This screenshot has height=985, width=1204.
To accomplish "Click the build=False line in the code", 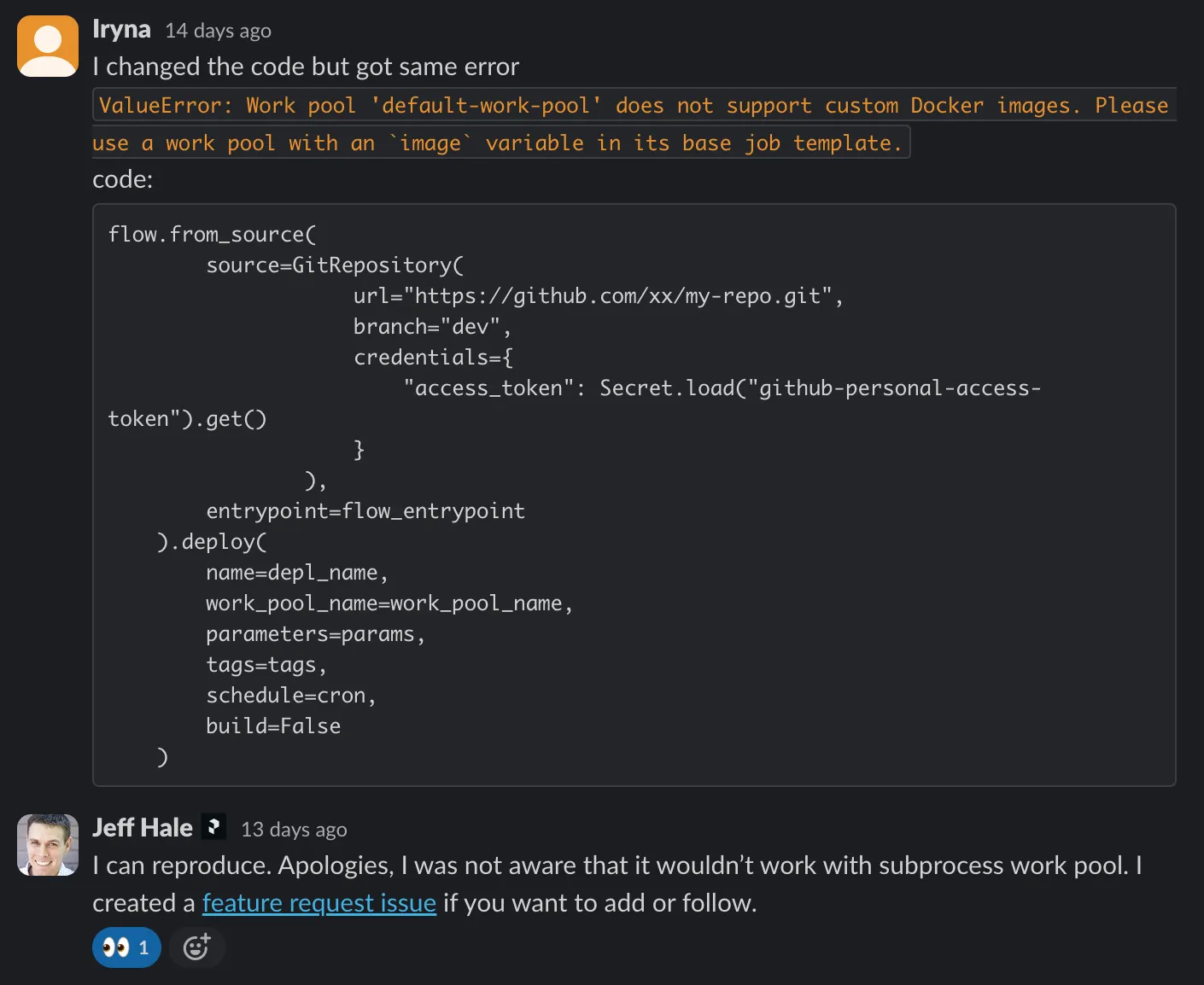I will pos(273,726).
